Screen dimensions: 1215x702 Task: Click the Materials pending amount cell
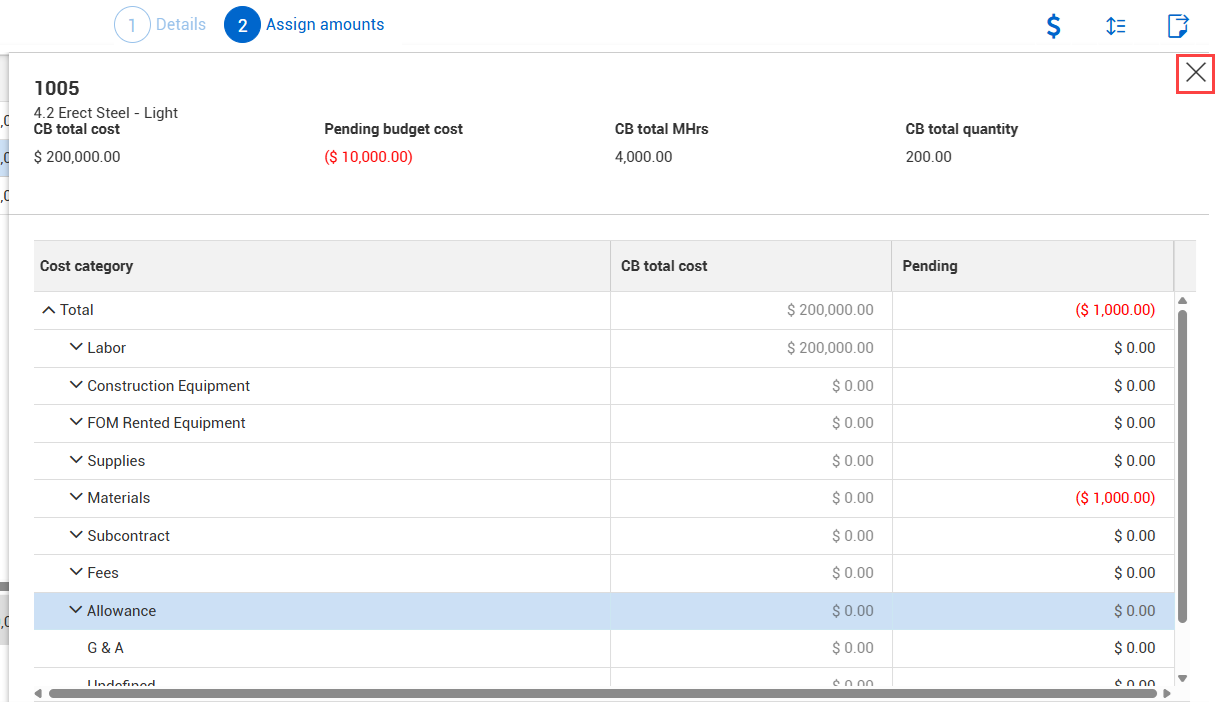(1031, 498)
